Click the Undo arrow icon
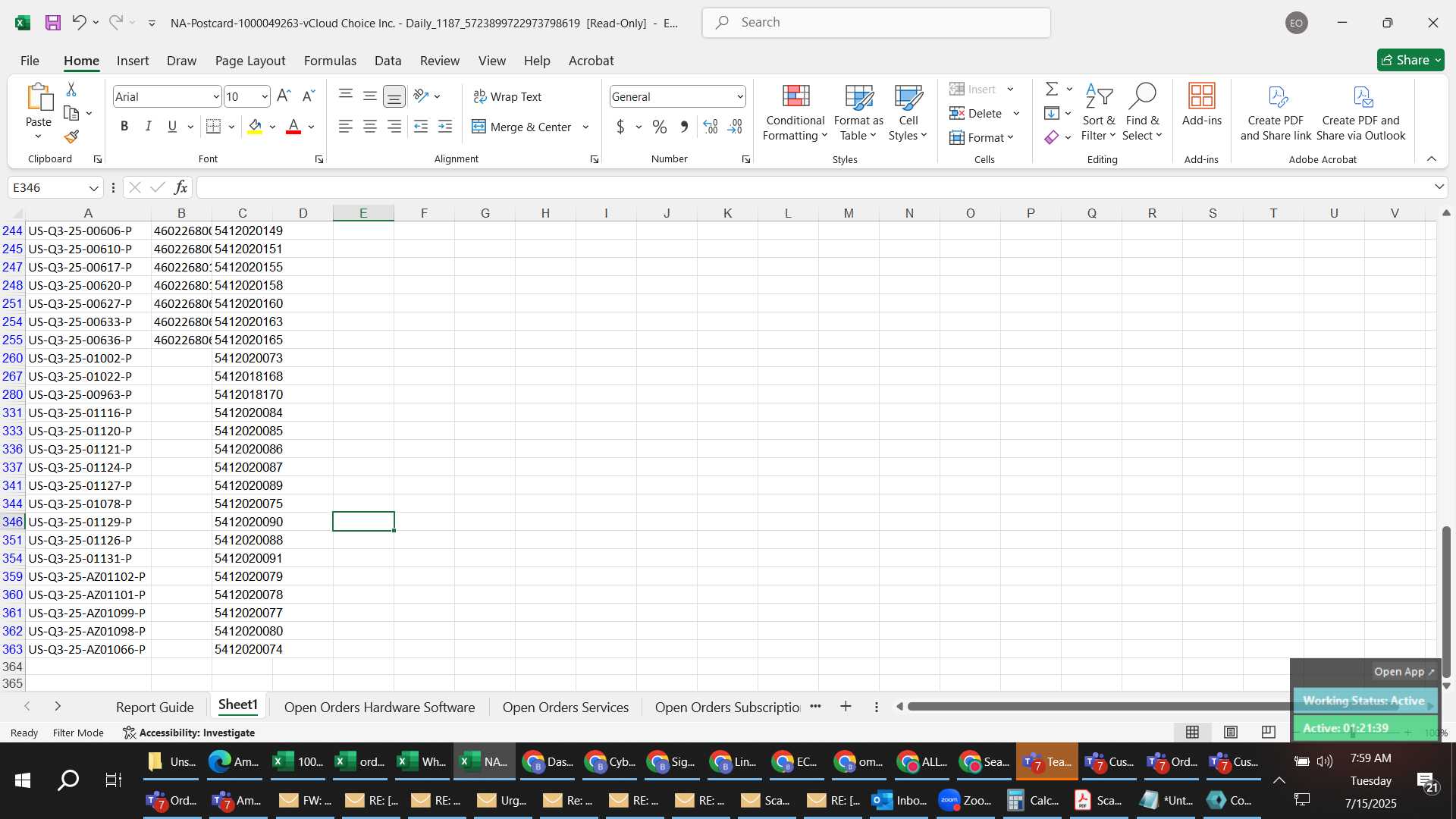Image resolution: width=1456 pixels, height=819 pixels. click(79, 23)
